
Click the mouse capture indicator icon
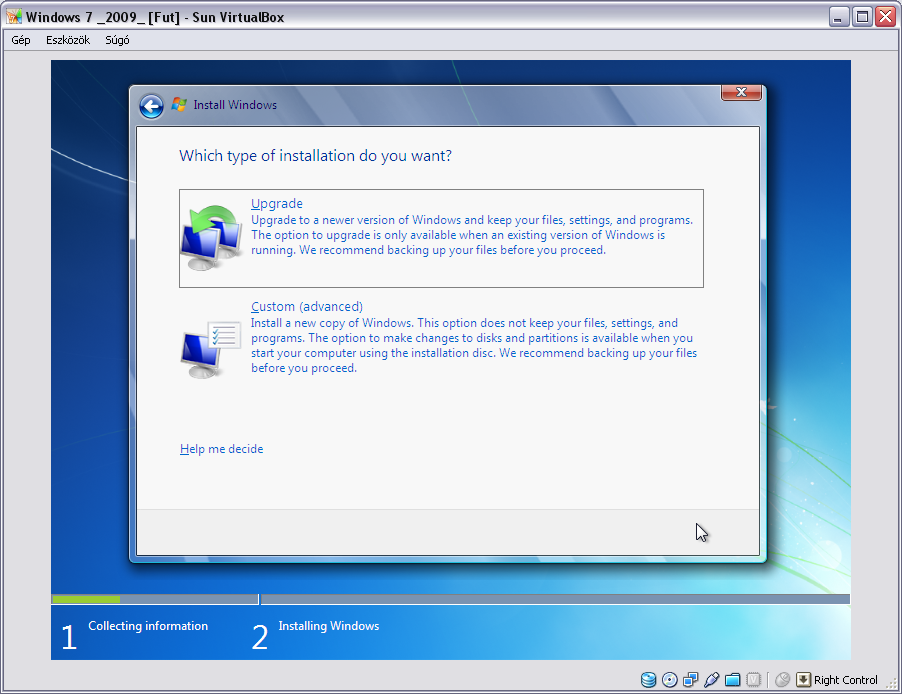pyautogui.click(x=782, y=680)
